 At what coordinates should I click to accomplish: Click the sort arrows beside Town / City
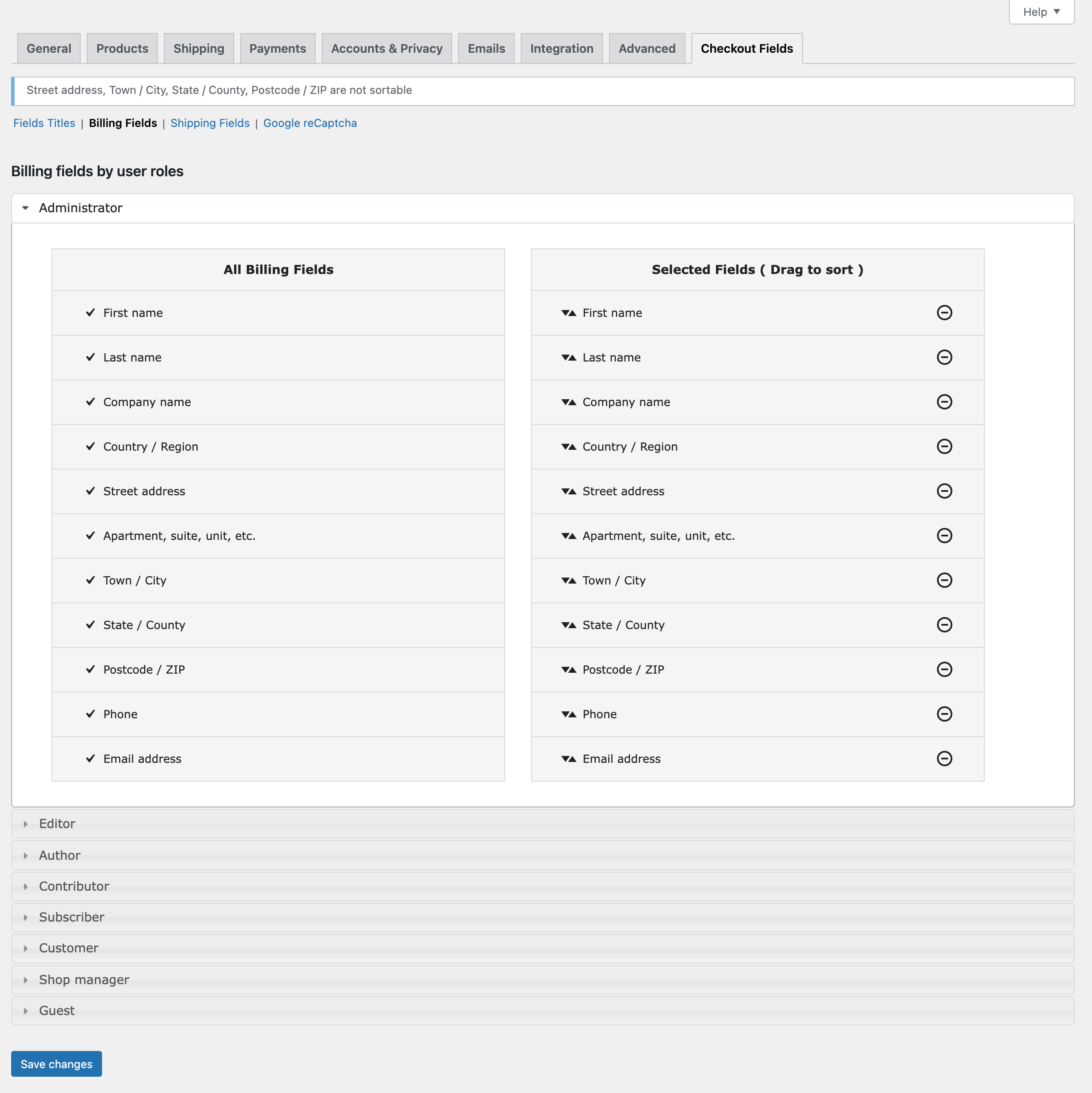click(569, 580)
